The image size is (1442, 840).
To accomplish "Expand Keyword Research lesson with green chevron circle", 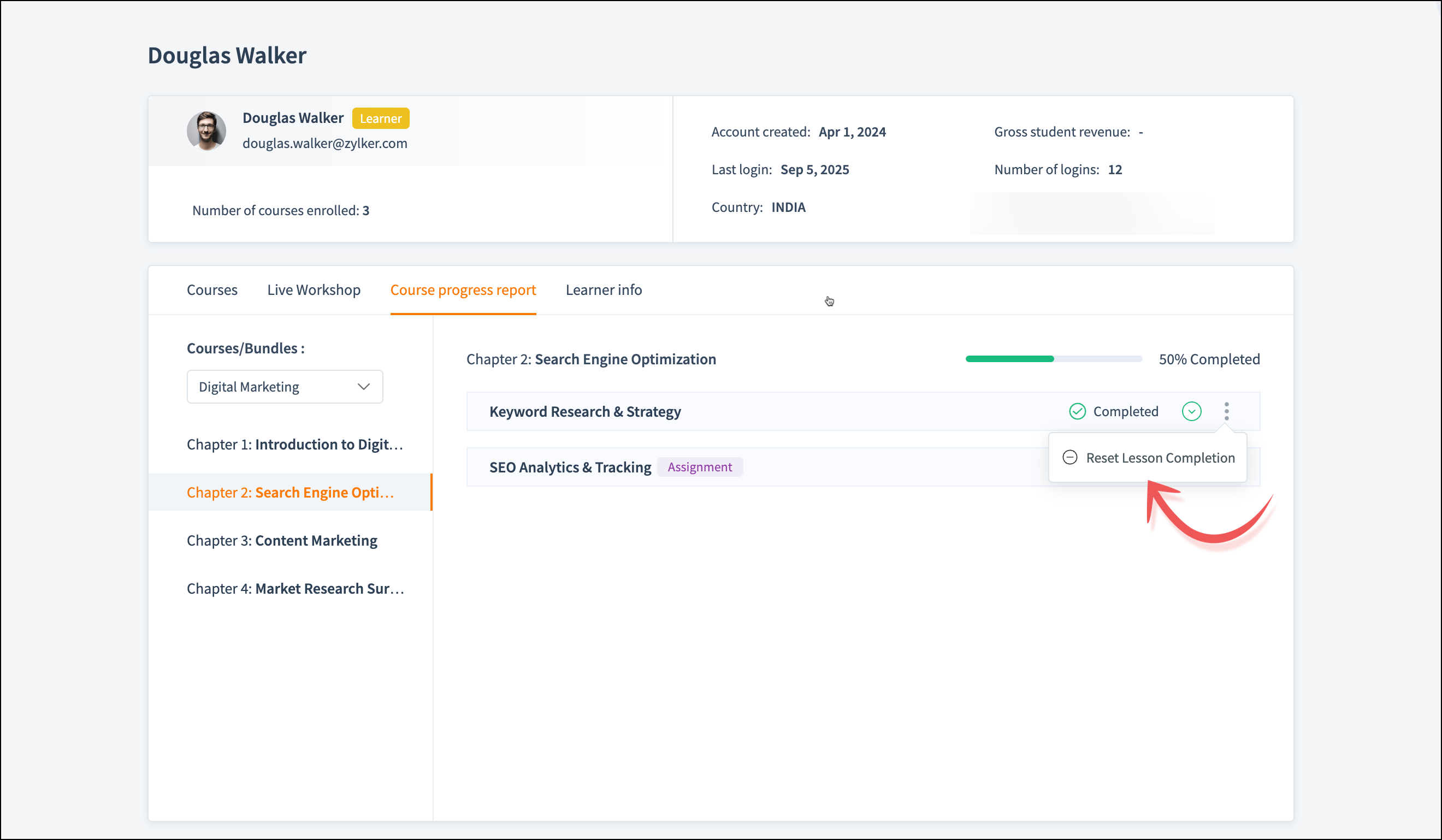I will (x=1191, y=411).
